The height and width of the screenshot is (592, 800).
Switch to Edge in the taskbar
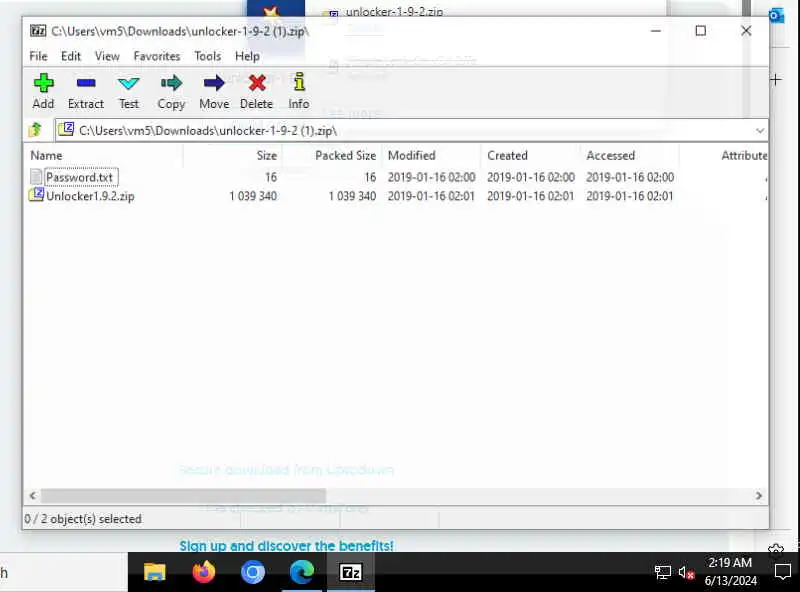coord(302,572)
